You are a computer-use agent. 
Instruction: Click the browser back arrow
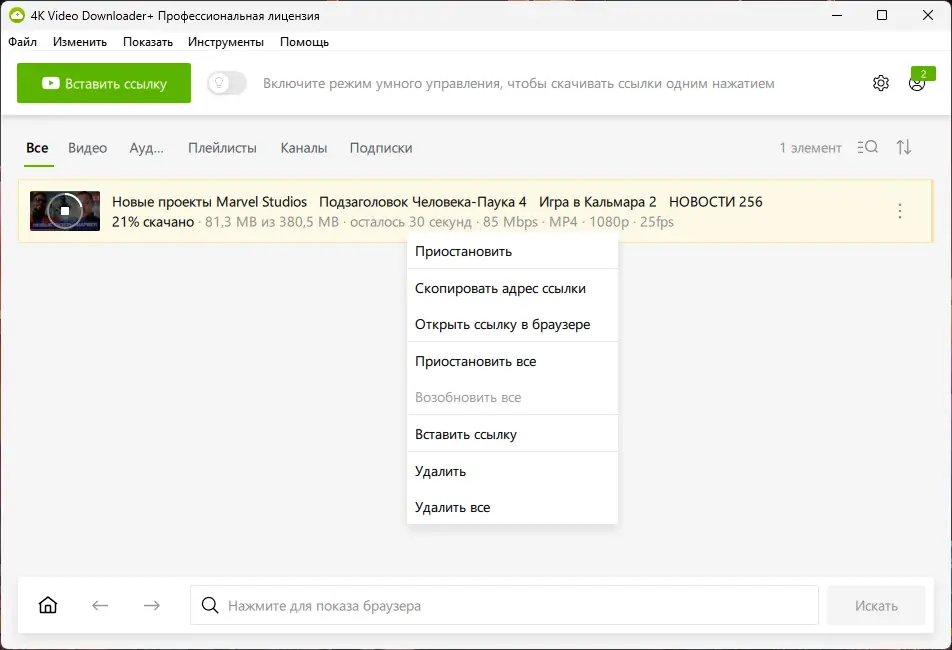(x=100, y=605)
